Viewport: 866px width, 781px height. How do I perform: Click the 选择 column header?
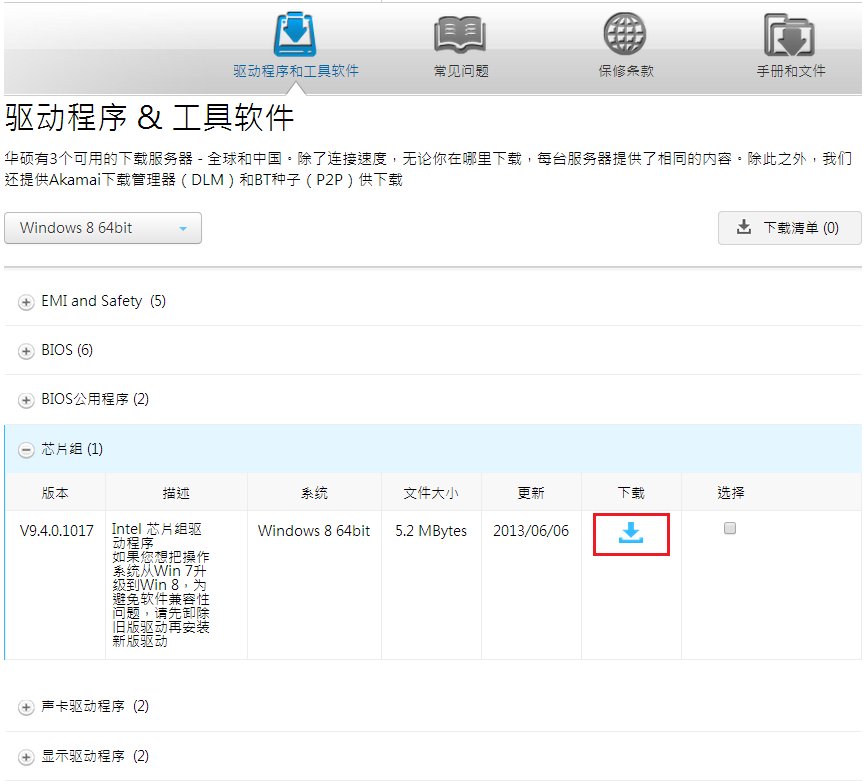pos(730,493)
